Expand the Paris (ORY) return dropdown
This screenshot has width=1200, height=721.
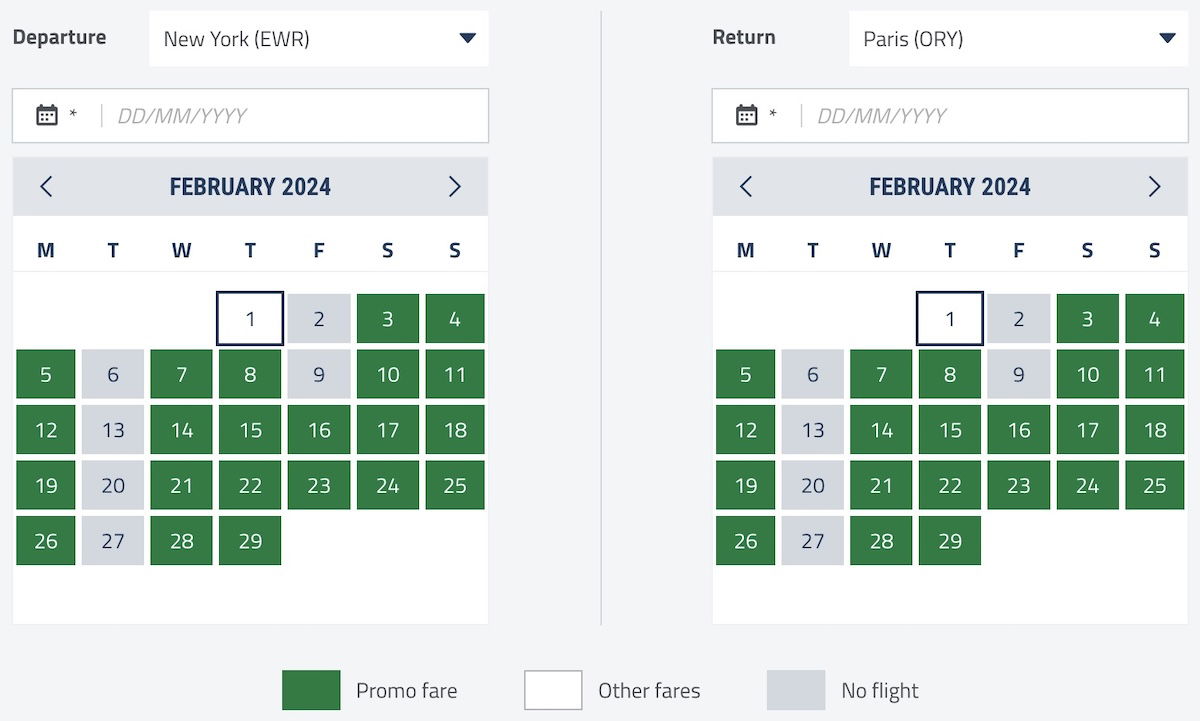coord(1019,39)
